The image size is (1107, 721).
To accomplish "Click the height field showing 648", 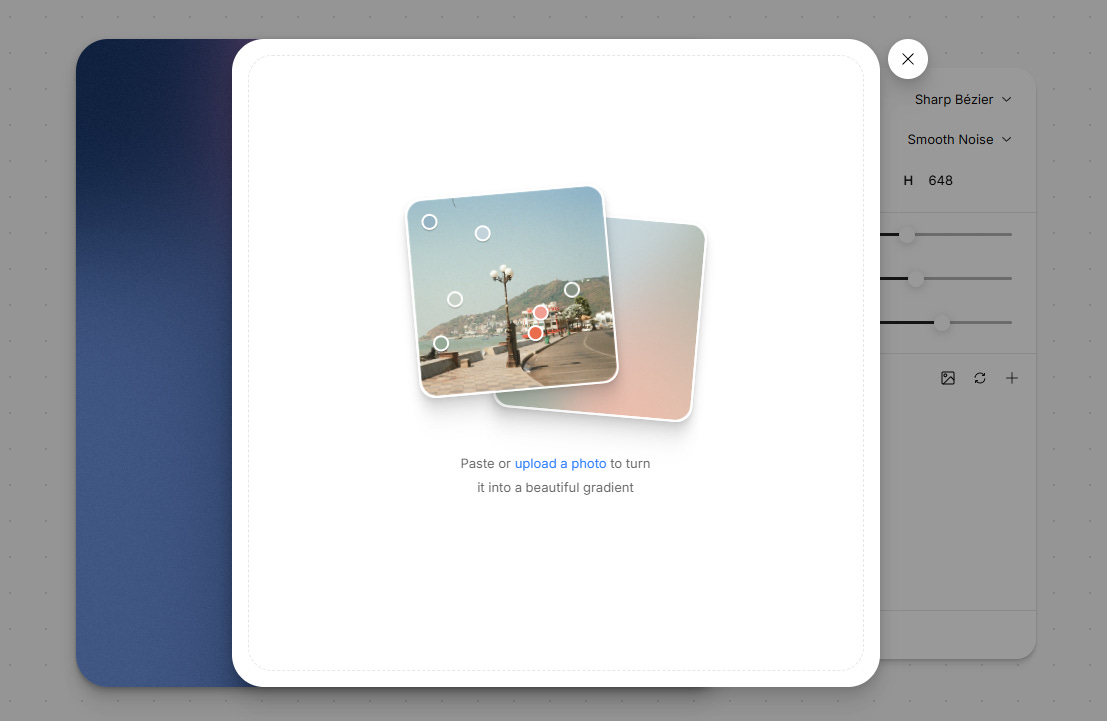I will [x=940, y=181].
